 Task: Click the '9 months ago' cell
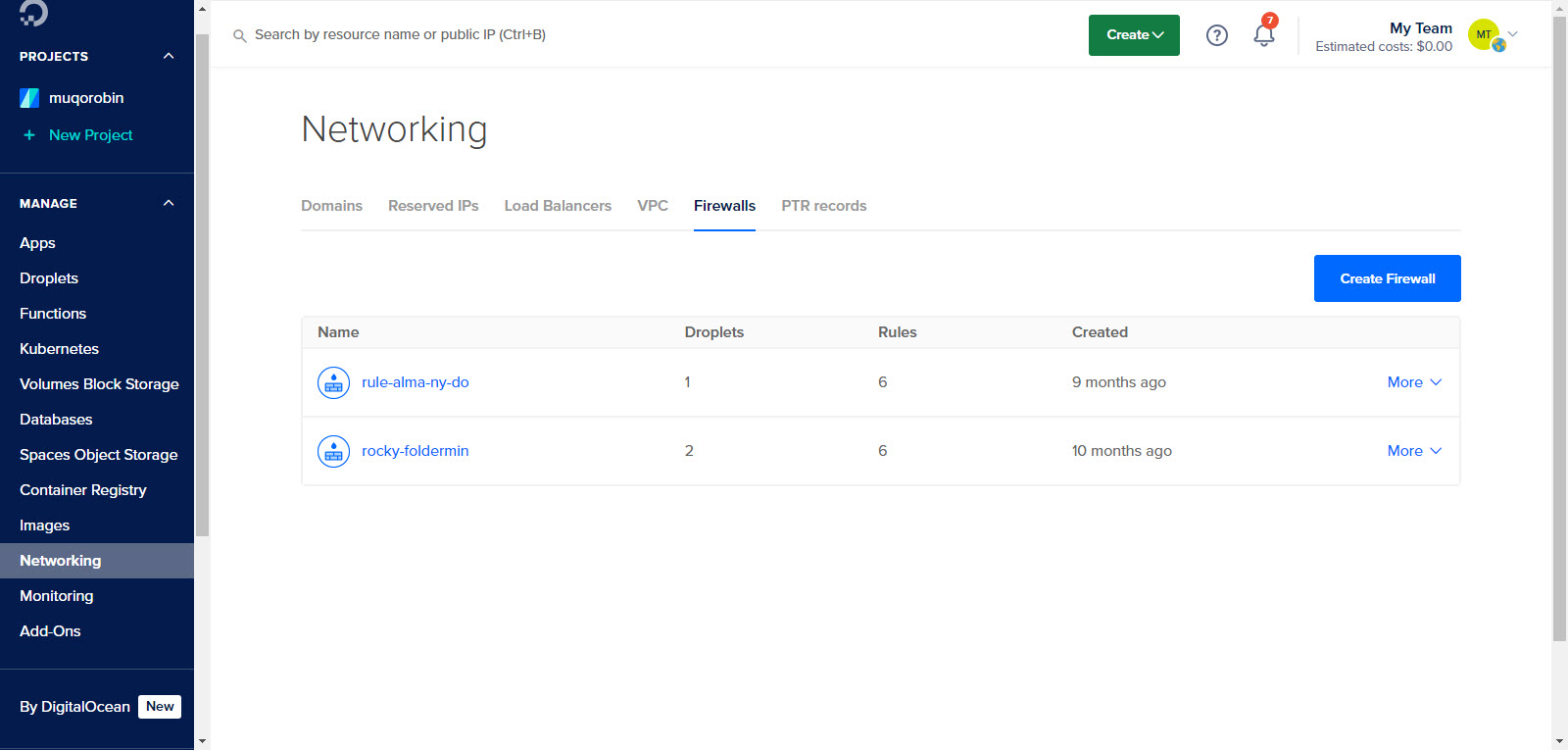1119,382
